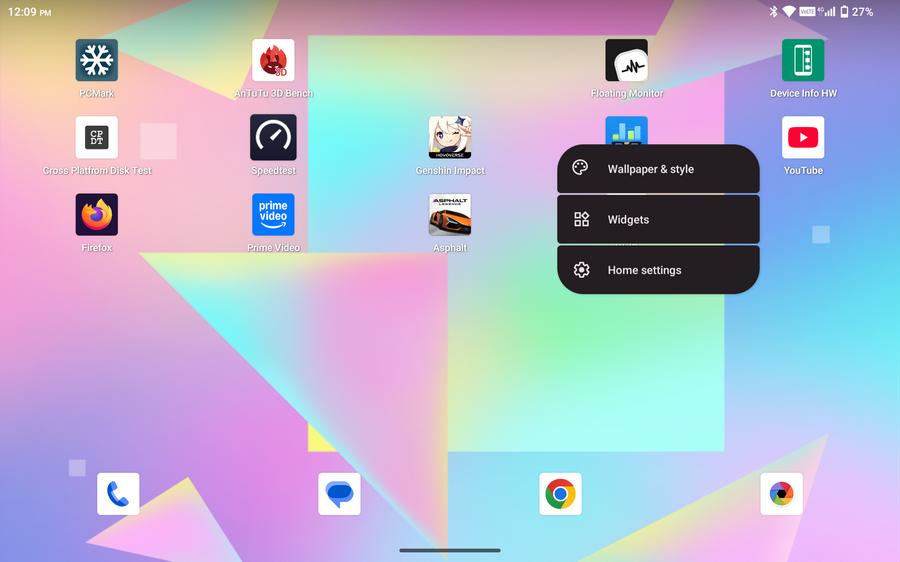Image resolution: width=900 pixels, height=562 pixels.
Task: Tap the navigation gesture bar at bottom
Action: [450, 550]
